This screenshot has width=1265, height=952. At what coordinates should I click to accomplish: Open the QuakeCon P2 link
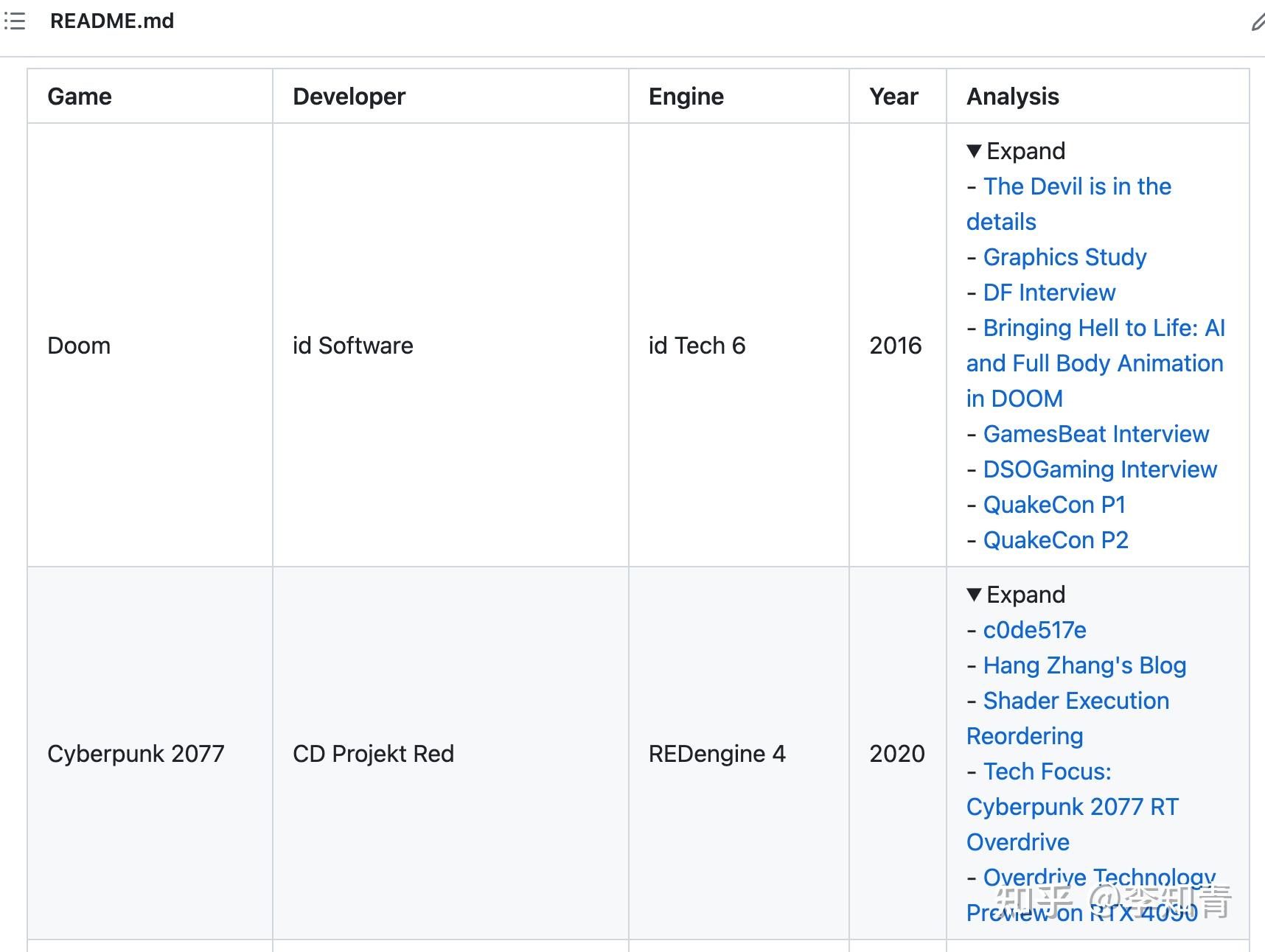pyautogui.click(x=1056, y=540)
